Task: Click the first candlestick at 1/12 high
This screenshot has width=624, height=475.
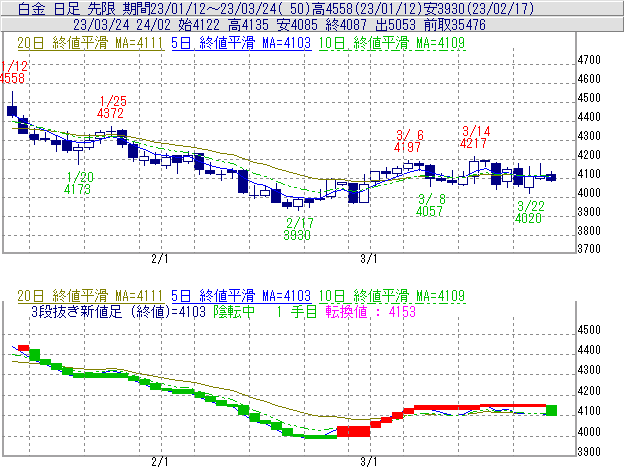Action: tap(12, 105)
